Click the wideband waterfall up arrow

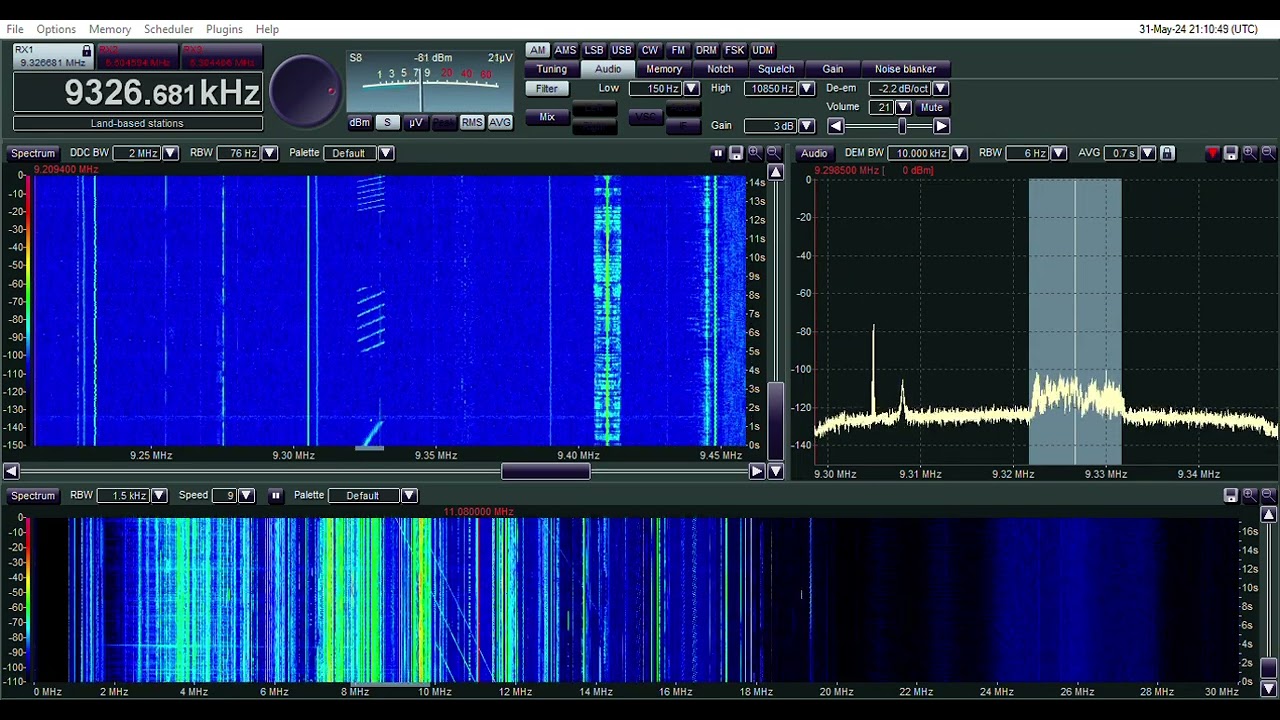[x=1268, y=515]
